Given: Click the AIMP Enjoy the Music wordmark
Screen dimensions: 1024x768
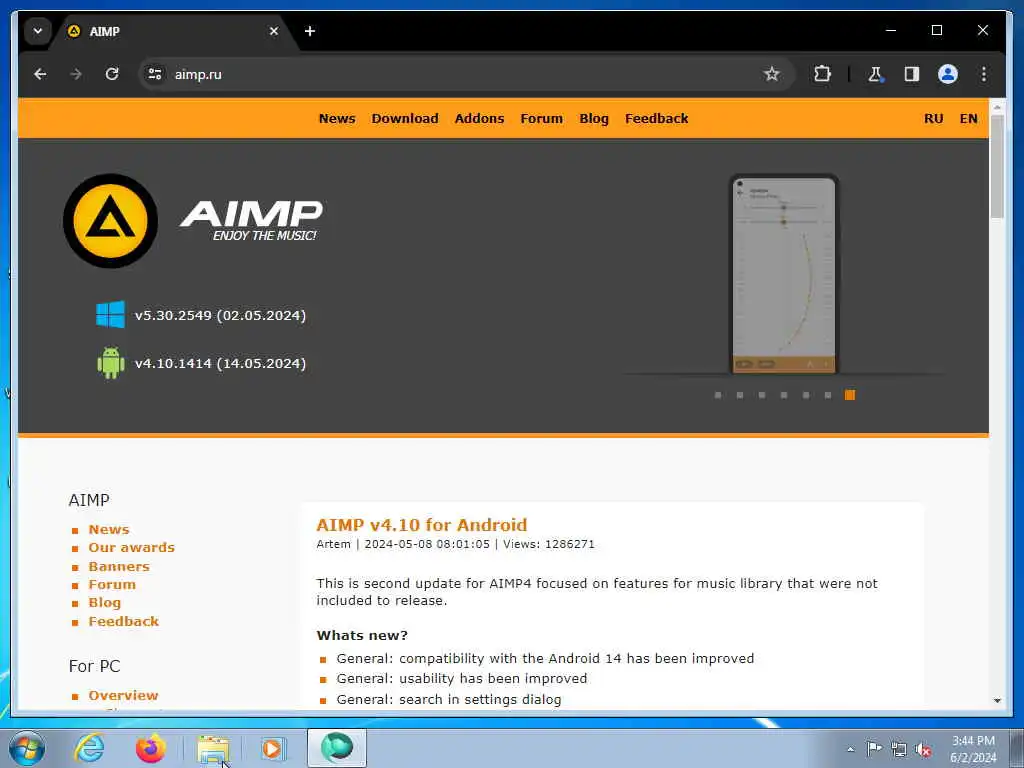Looking at the screenshot, I should (x=251, y=221).
